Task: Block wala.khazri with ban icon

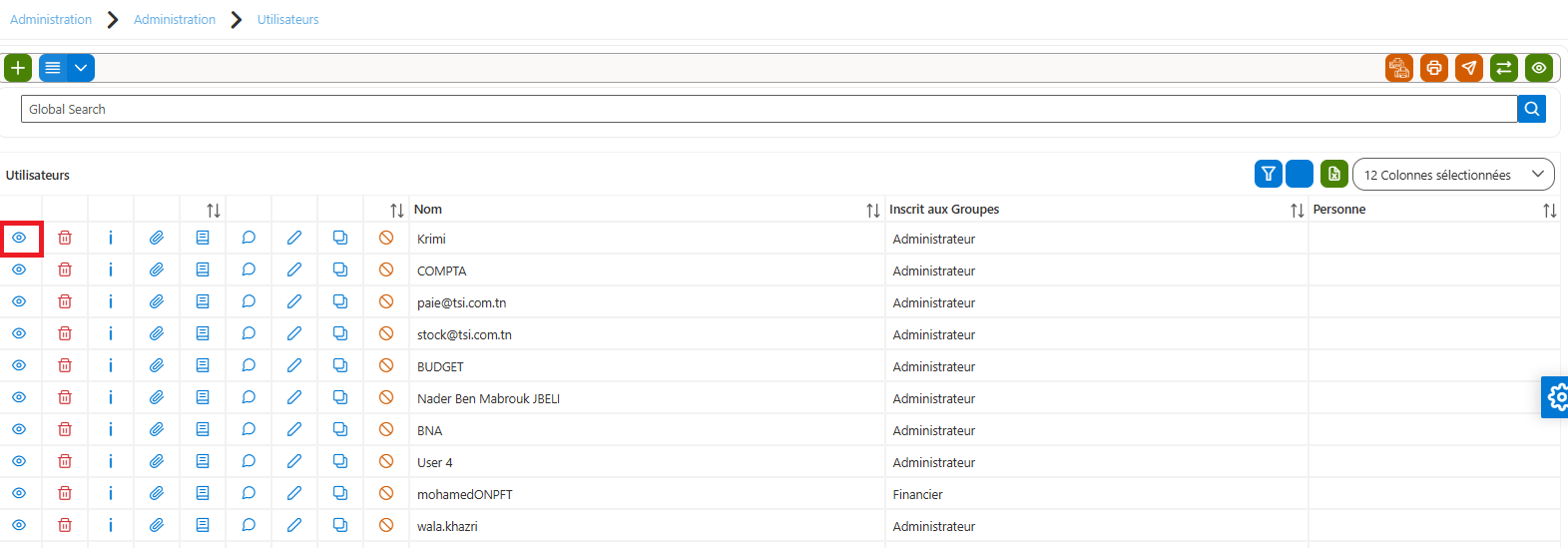Action: coord(386,525)
